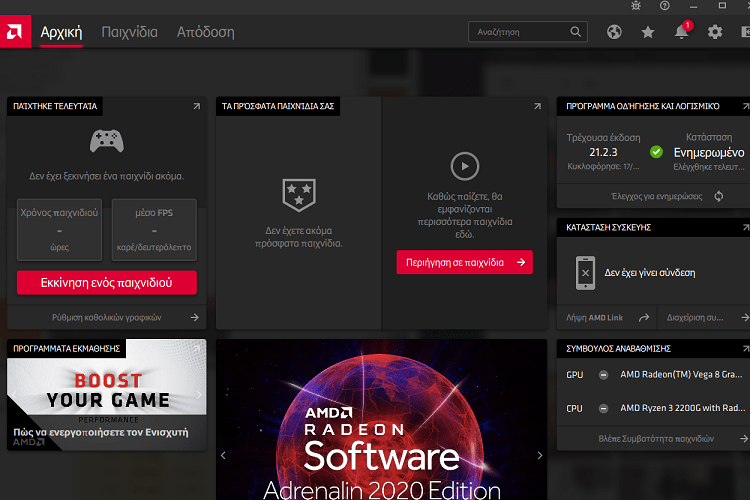Click Λήψη AMD Link link
This screenshot has width=750, height=500.
[595, 318]
